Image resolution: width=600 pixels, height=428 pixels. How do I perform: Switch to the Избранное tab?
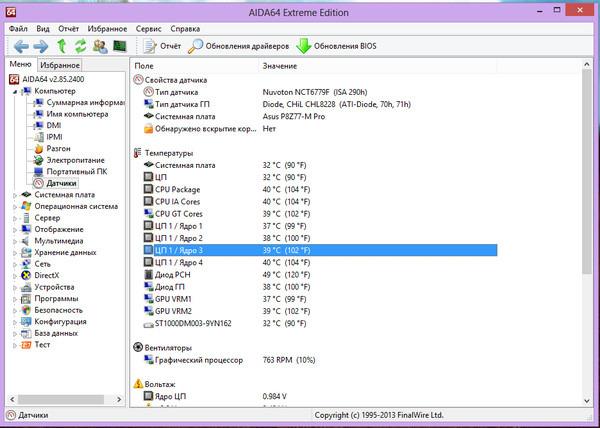coord(60,65)
